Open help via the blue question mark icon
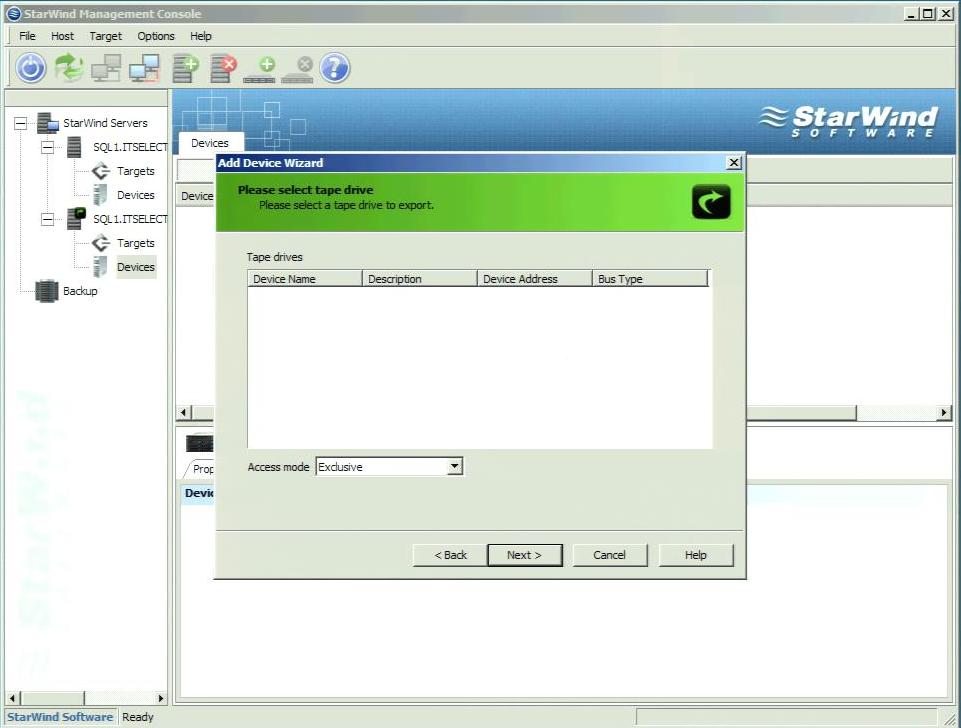Viewport: 961px width, 728px height. [x=335, y=67]
